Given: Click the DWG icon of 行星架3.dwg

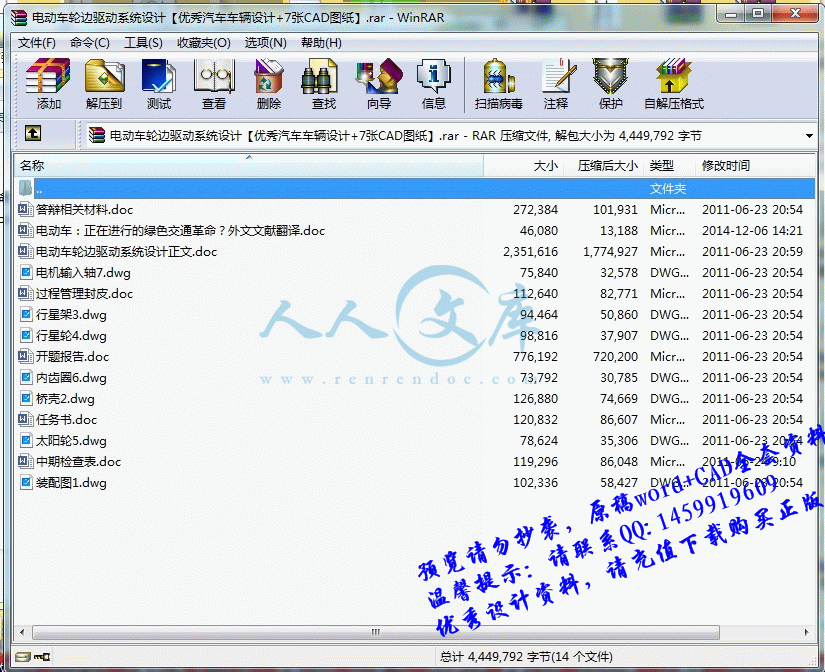Looking at the screenshot, I should pos(26,315).
